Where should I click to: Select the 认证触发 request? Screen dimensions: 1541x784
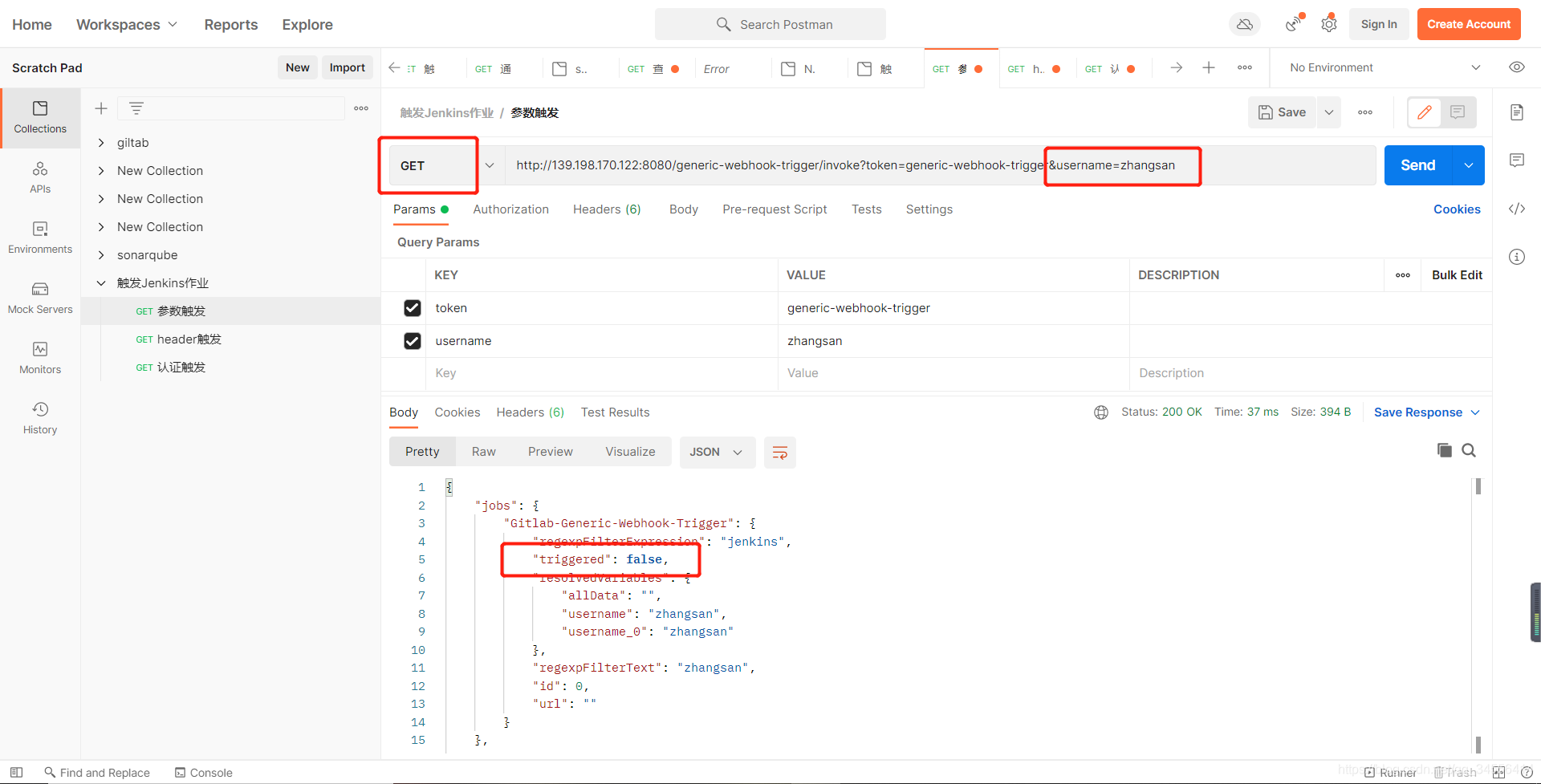pyautogui.click(x=181, y=368)
